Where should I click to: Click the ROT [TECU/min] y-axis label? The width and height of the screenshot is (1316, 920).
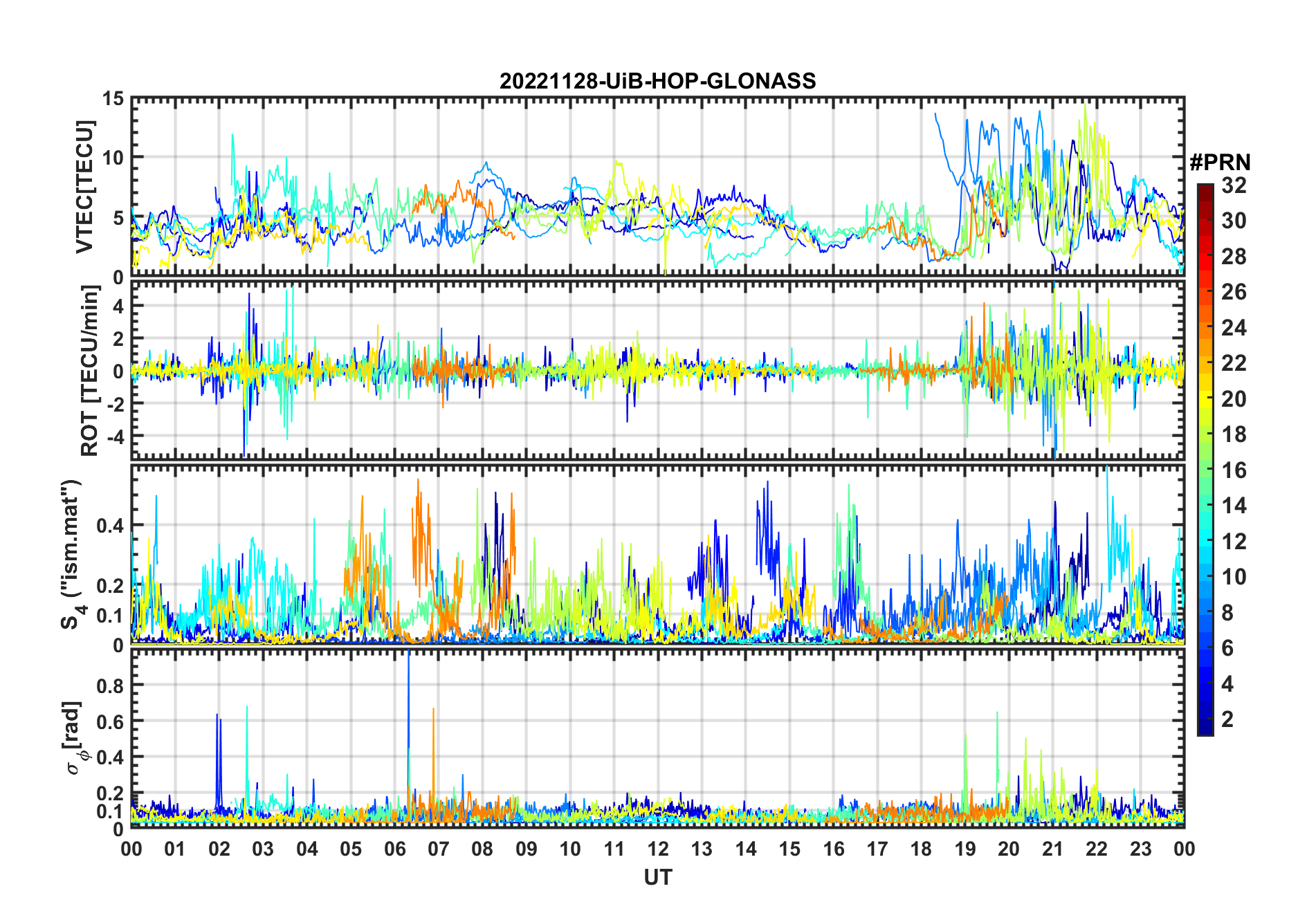tap(90, 371)
